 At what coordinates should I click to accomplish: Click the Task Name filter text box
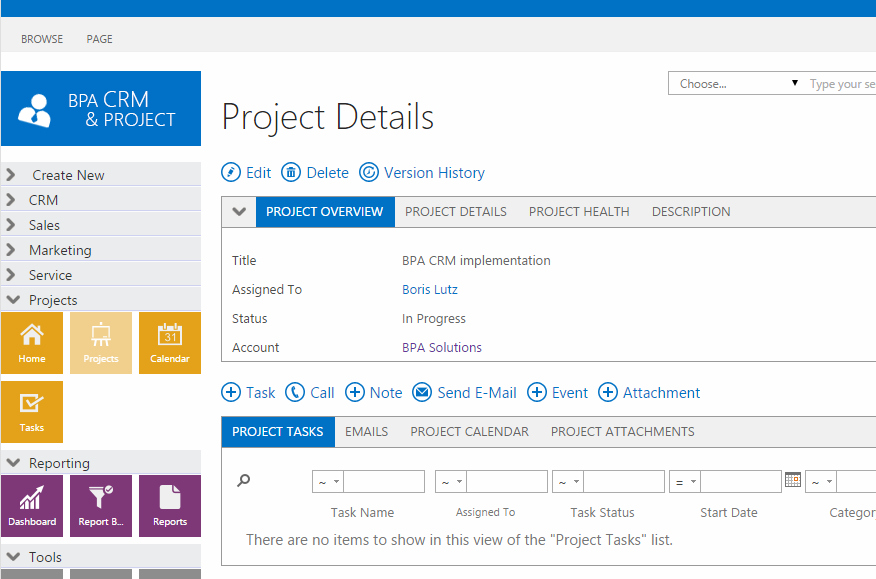click(384, 482)
